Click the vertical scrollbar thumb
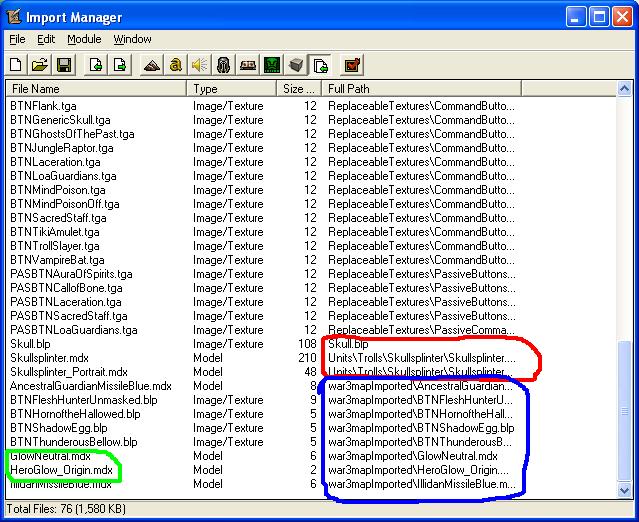The image size is (639, 522). pyautogui.click(x=624, y=412)
